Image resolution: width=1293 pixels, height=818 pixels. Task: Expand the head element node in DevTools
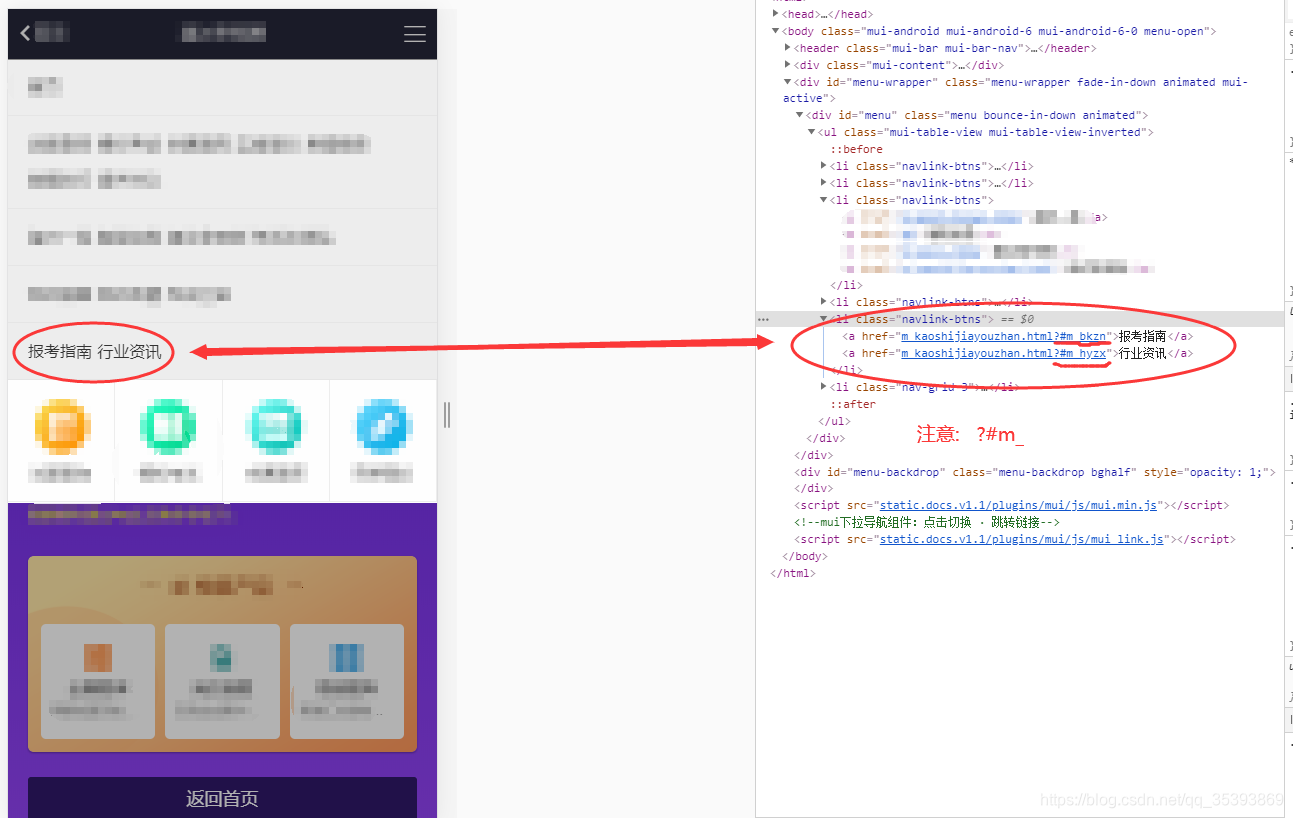(775, 13)
